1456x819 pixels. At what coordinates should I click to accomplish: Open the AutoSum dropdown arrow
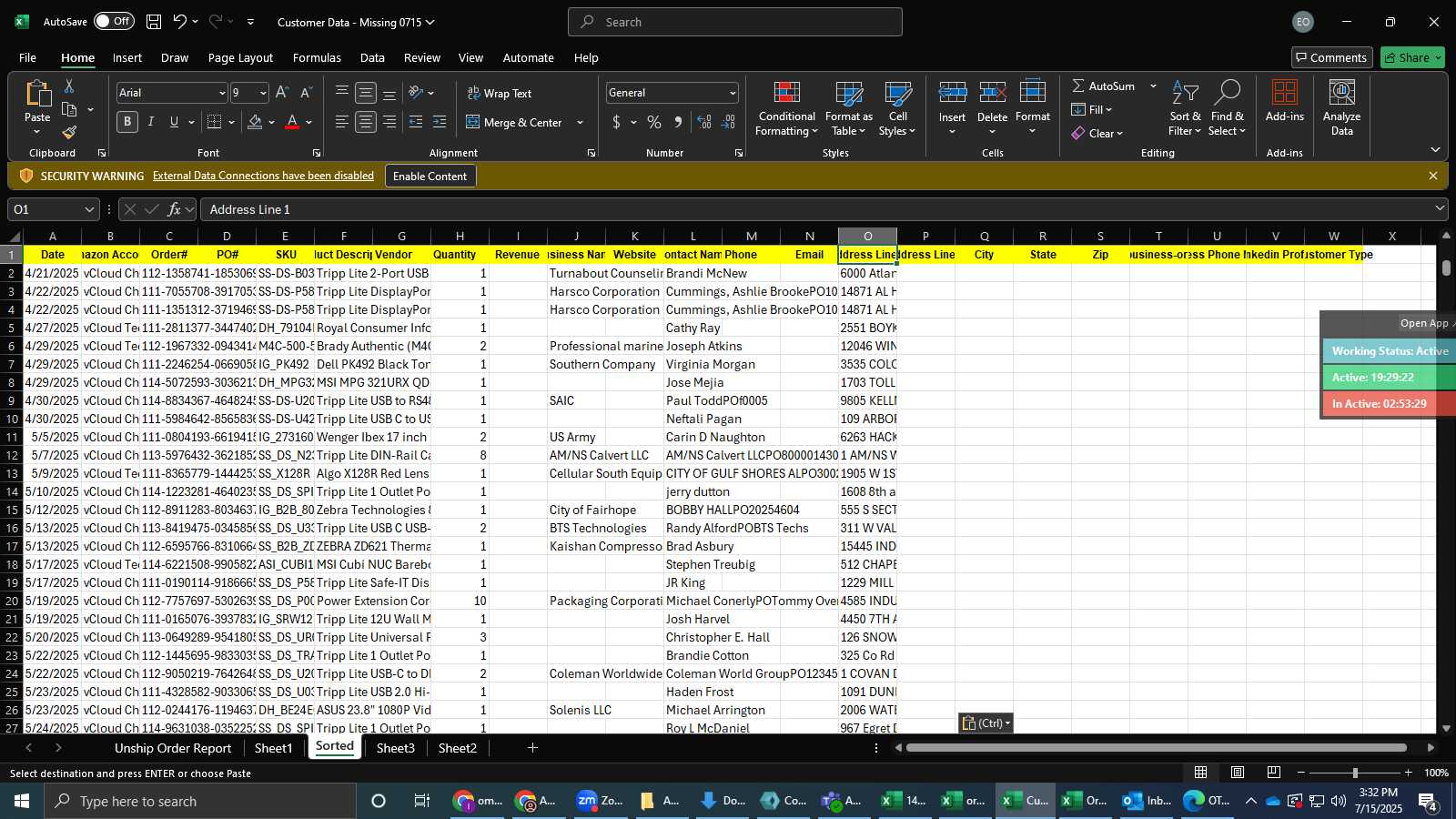pos(1153,86)
